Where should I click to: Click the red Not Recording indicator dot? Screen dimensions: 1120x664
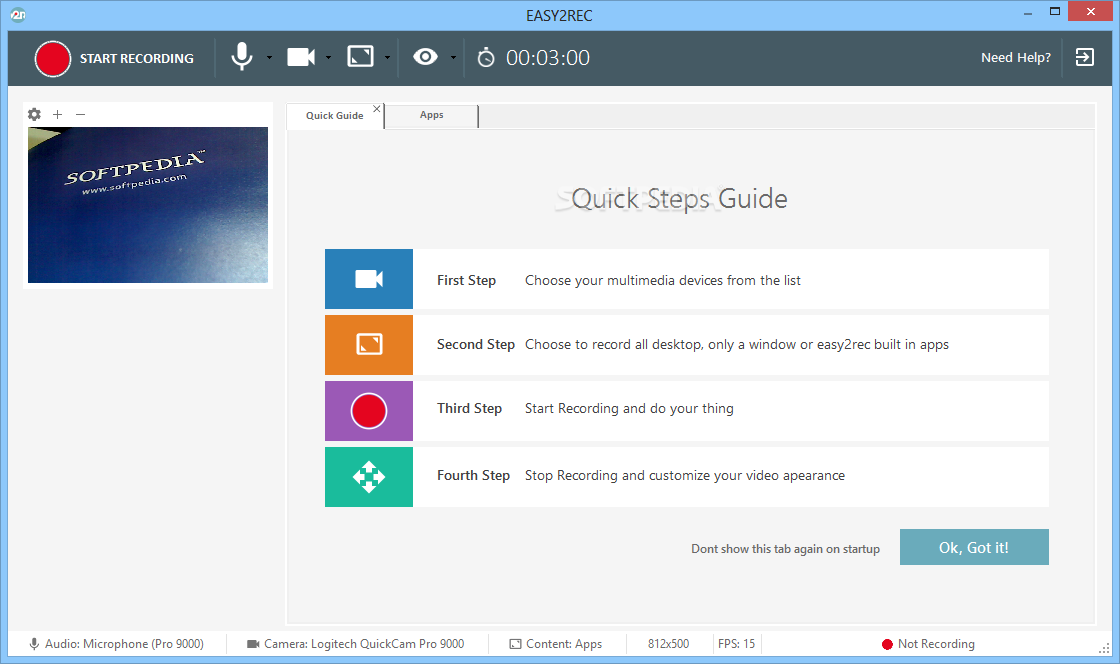click(887, 645)
